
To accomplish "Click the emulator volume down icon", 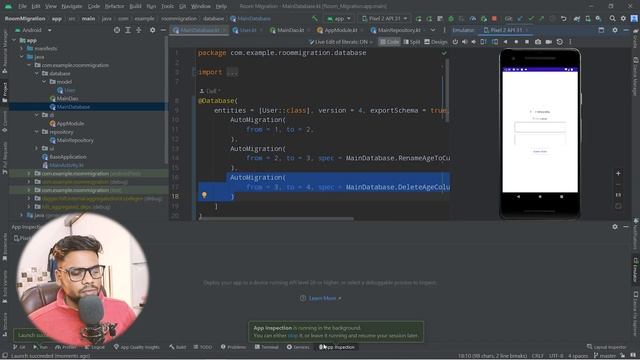I will pyautogui.click(x=473, y=42).
